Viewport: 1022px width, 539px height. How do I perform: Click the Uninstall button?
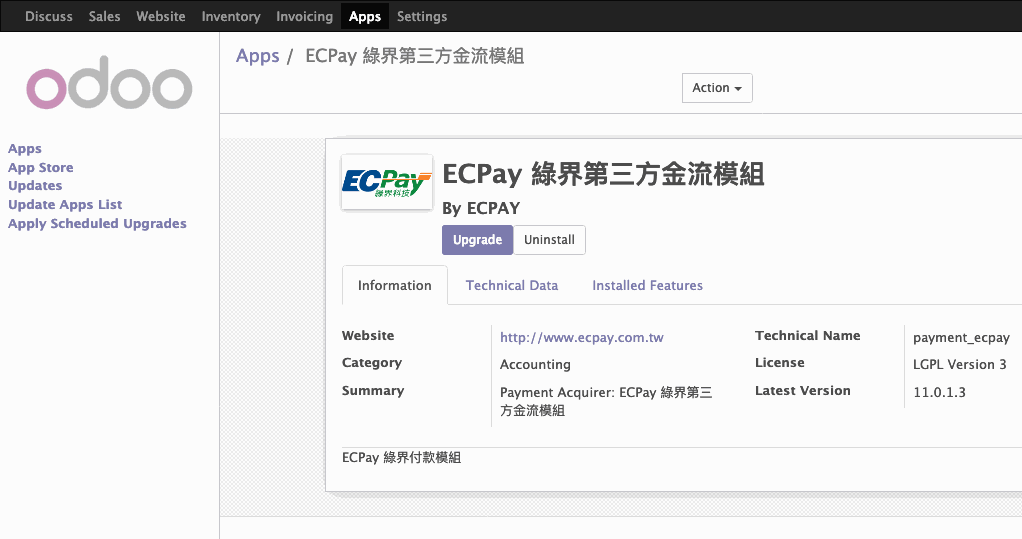[x=549, y=240]
